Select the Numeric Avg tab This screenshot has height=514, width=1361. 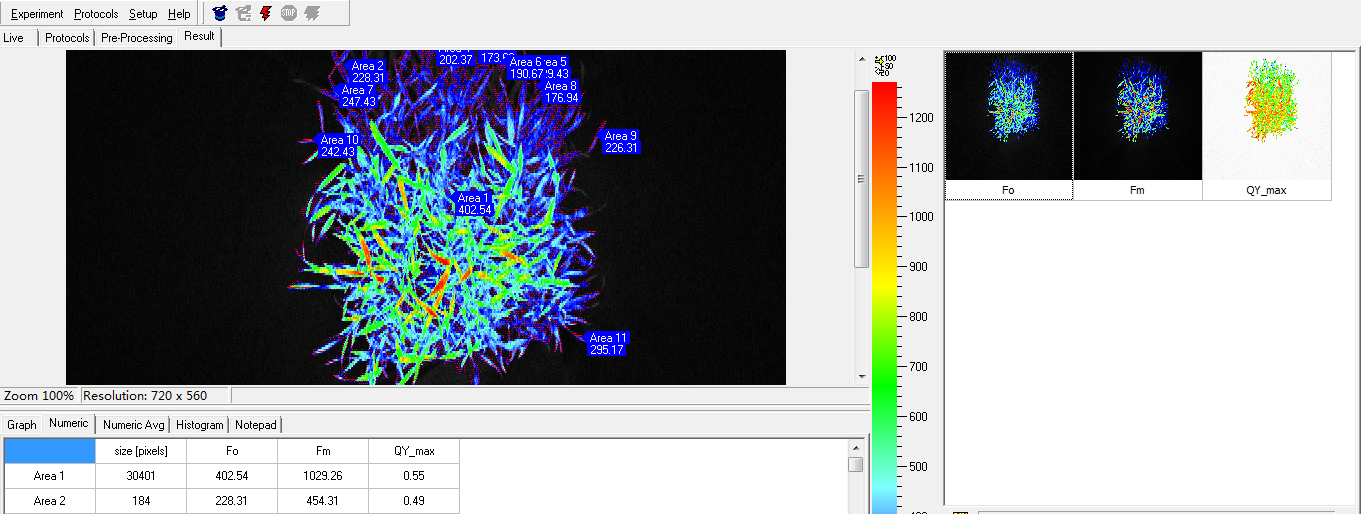click(x=133, y=425)
